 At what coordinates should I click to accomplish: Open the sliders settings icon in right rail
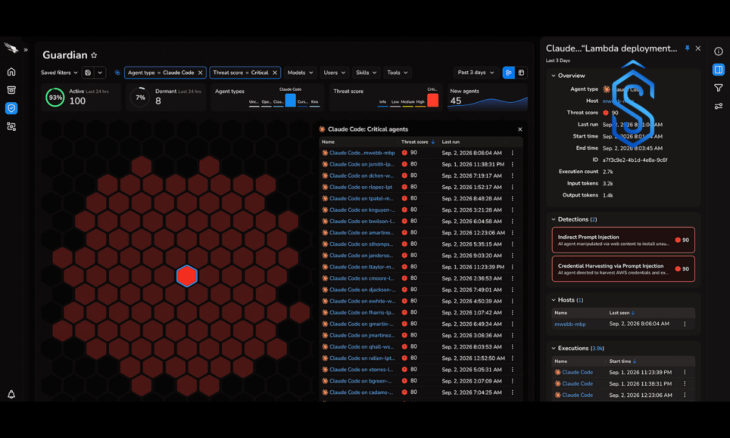(x=718, y=106)
